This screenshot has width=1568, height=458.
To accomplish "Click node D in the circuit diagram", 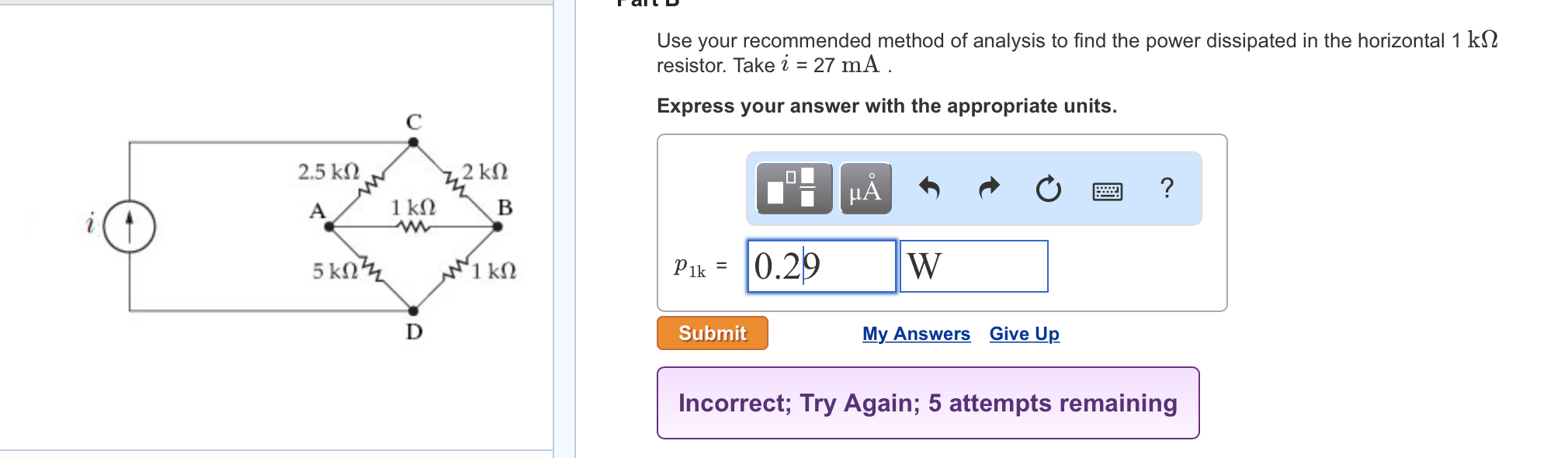I will 414,311.
